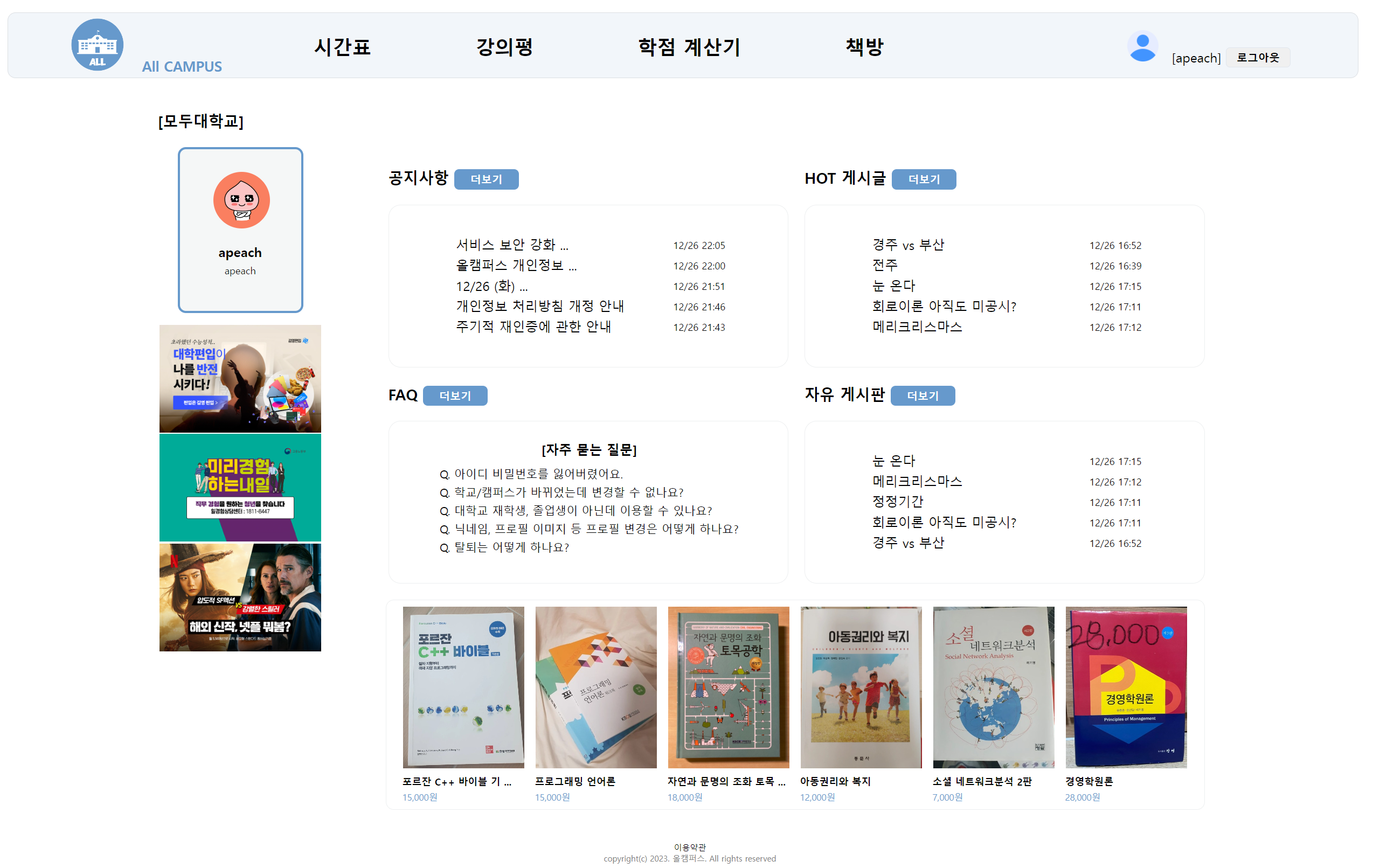The width and height of the screenshot is (1380, 868).
Task: Click the 로그아웃 button
Action: [x=1258, y=57]
